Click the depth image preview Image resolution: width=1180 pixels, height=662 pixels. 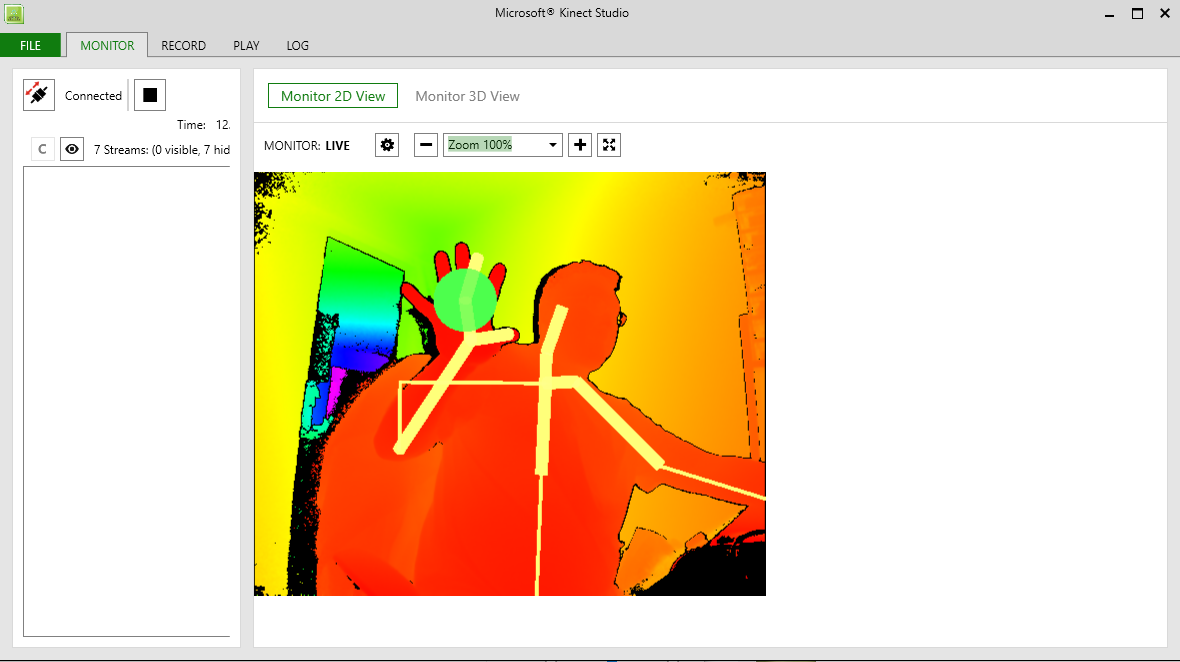(x=509, y=384)
